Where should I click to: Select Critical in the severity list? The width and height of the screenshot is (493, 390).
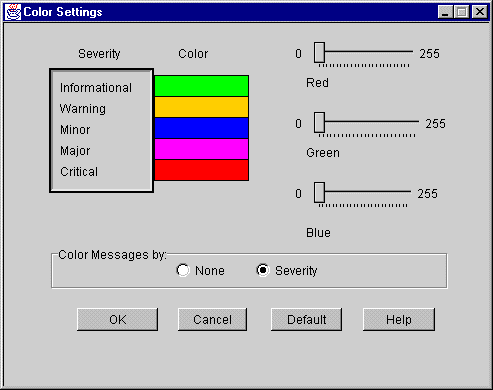pyautogui.click(x=79, y=172)
